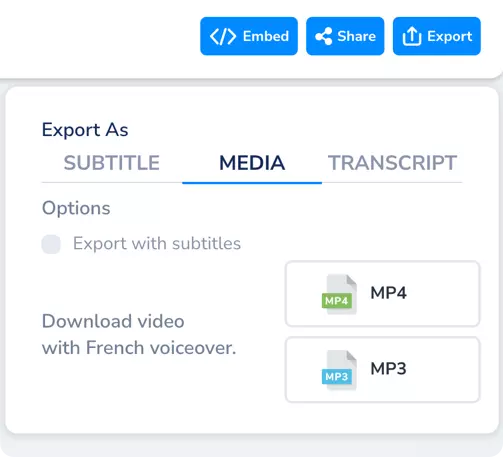Open the MEDIA tab

(x=252, y=163)
